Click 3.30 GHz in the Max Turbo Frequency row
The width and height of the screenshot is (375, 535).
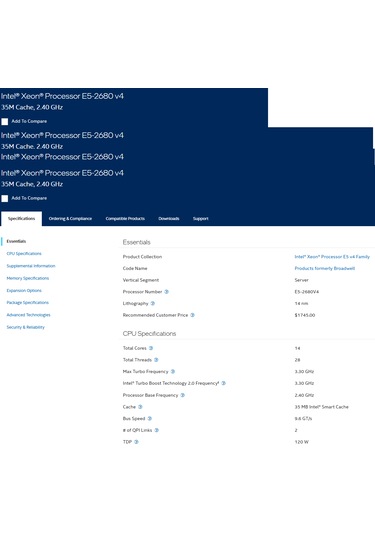pos(304,371)
